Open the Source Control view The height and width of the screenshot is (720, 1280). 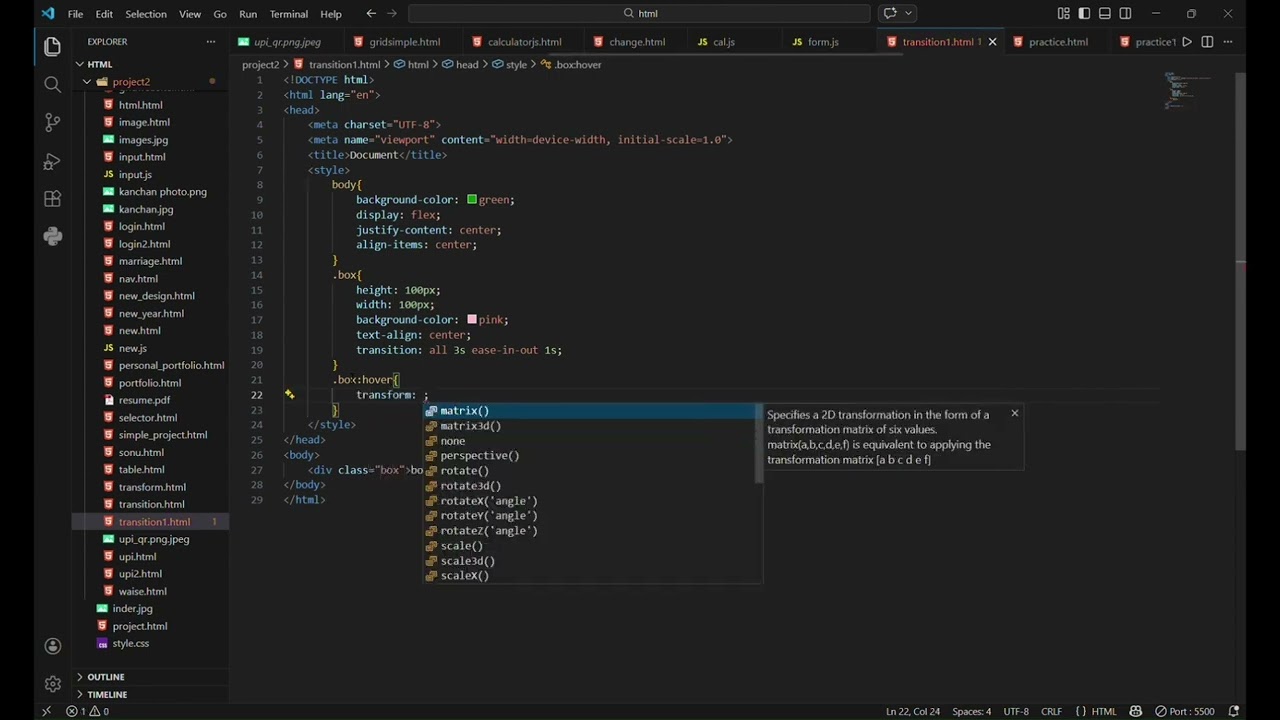[x=52, y=122]
